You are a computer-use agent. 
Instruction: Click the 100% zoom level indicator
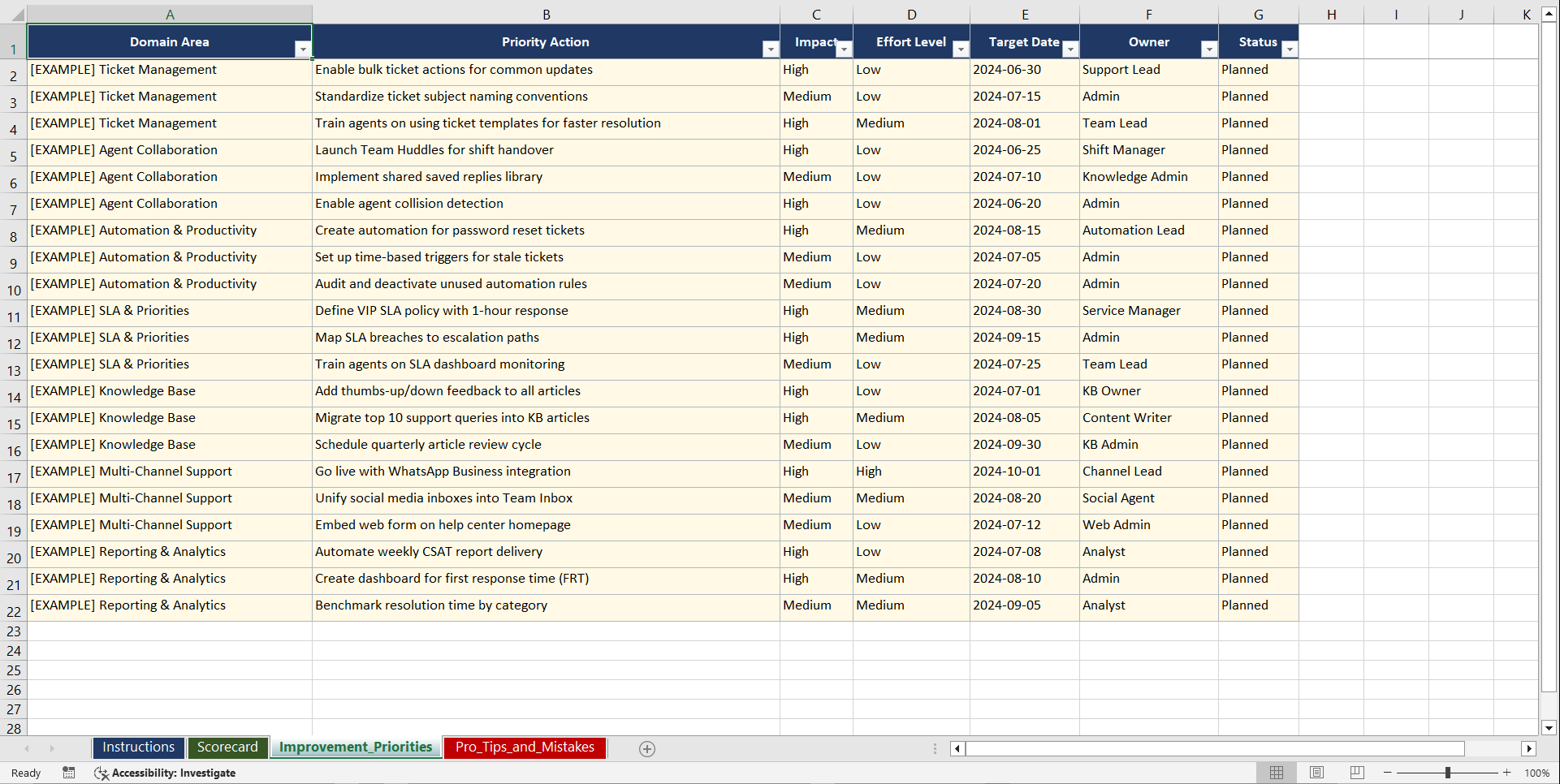point(1537,773)
